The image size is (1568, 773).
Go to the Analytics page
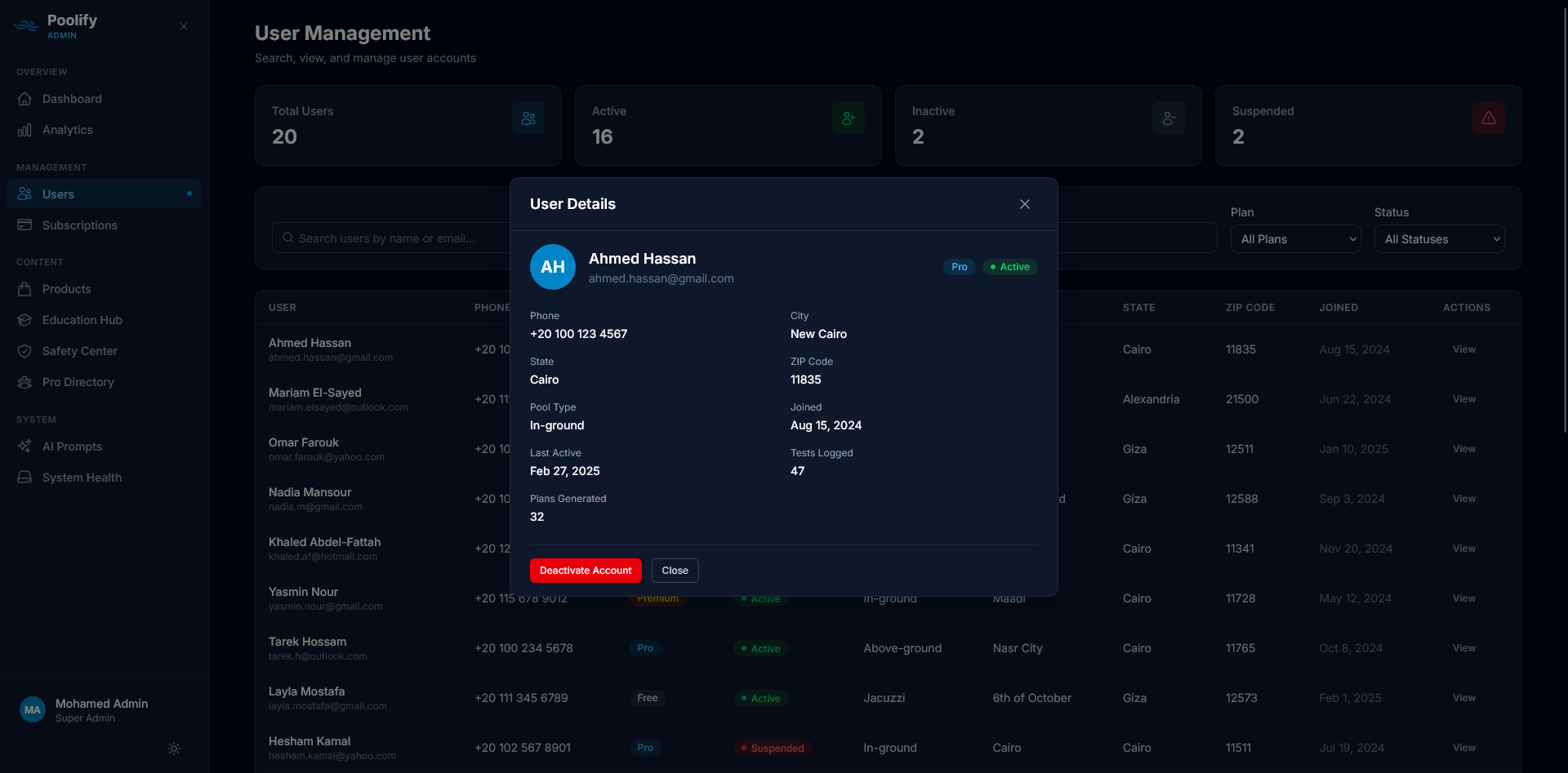[104, 130]
